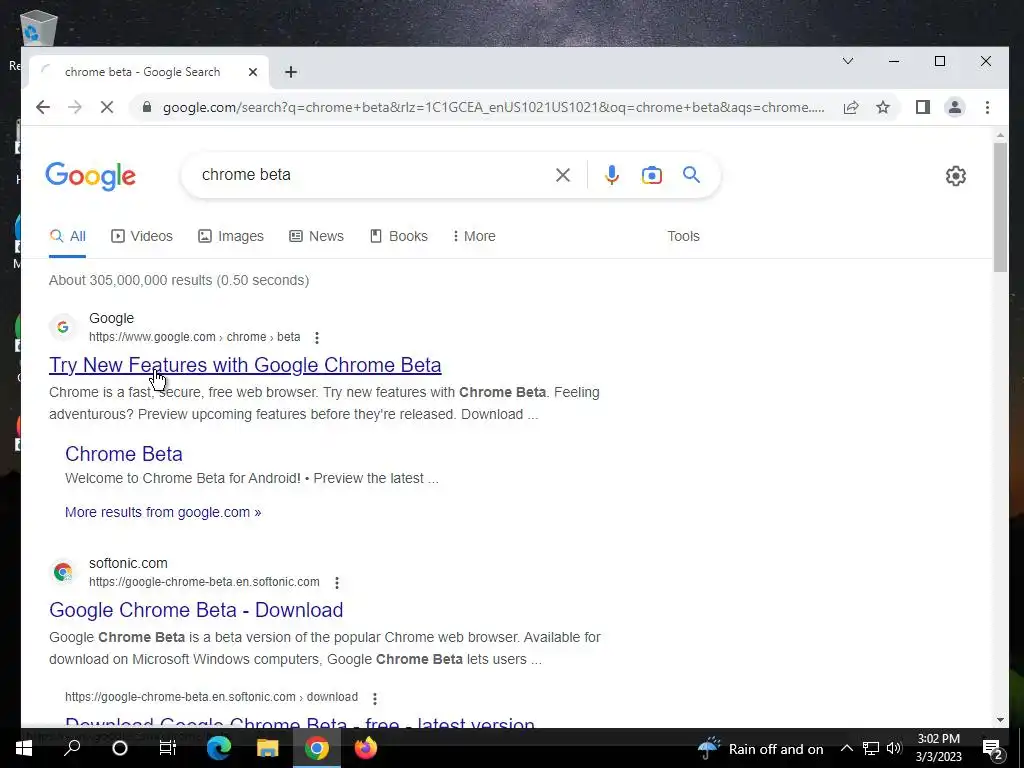Launch Microsoft Edge from the taskbar
Image resolution: width=1024 pixels, height=768 pixels.
219,748
